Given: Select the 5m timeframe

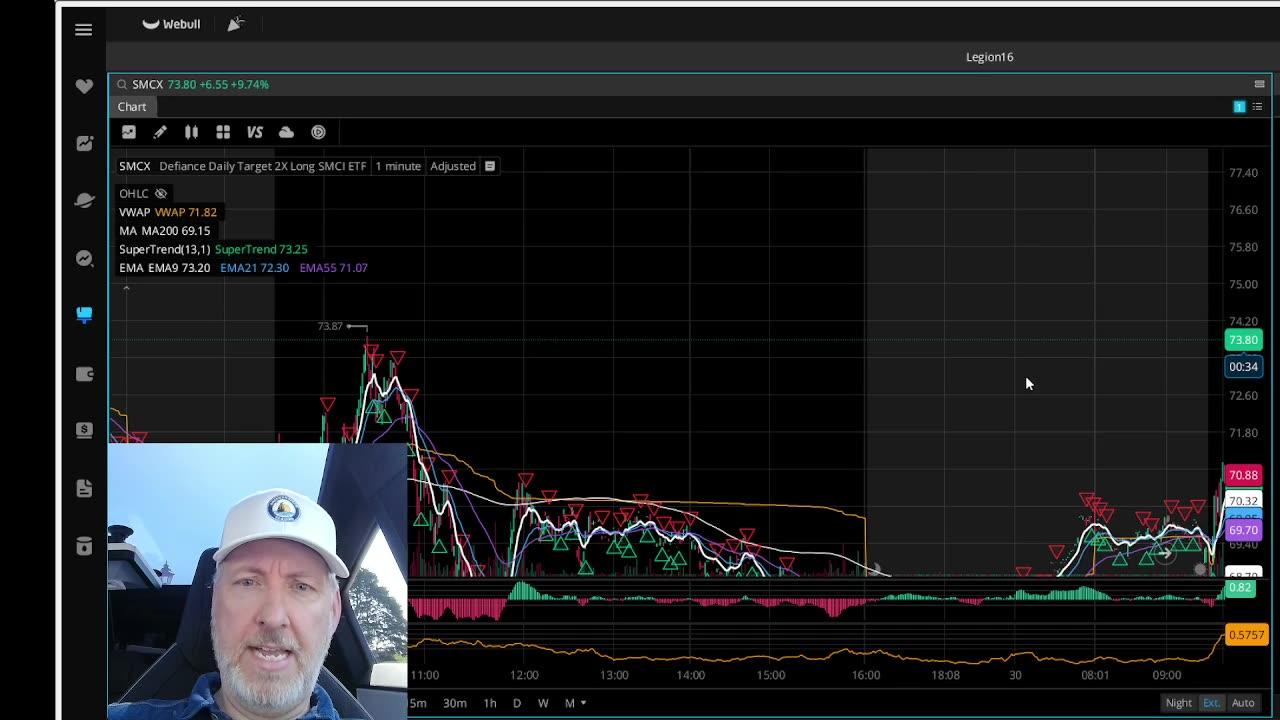Looking at the screenshot, I should [418, 703].
